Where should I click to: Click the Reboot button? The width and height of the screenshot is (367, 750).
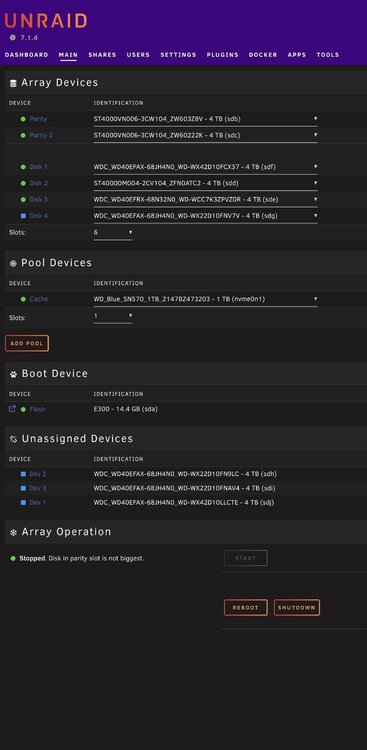pyautogui.click(x=245, y=608)
